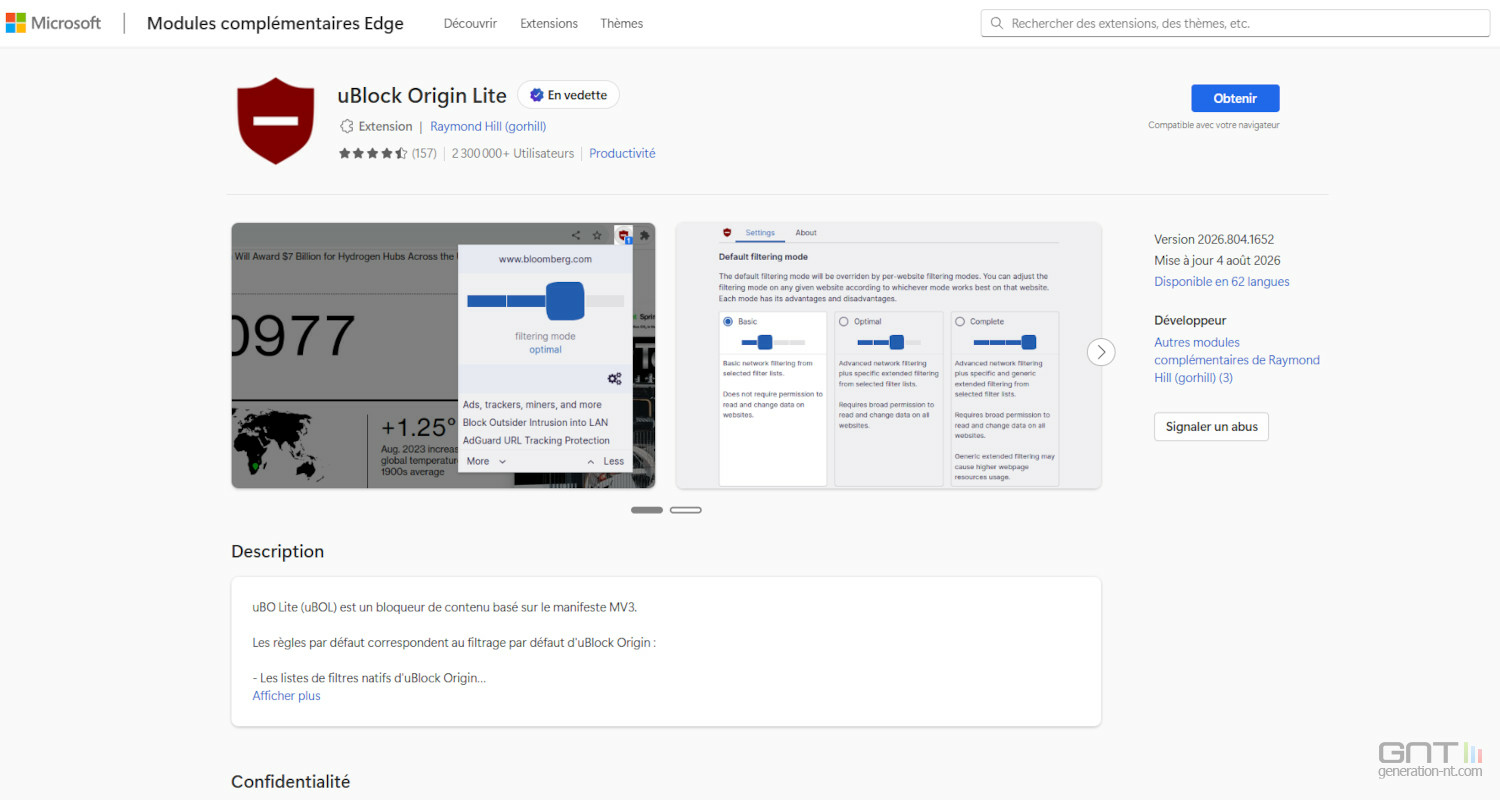Switch to the Thèmes section
1500x800 pixels.
(622, 23)
